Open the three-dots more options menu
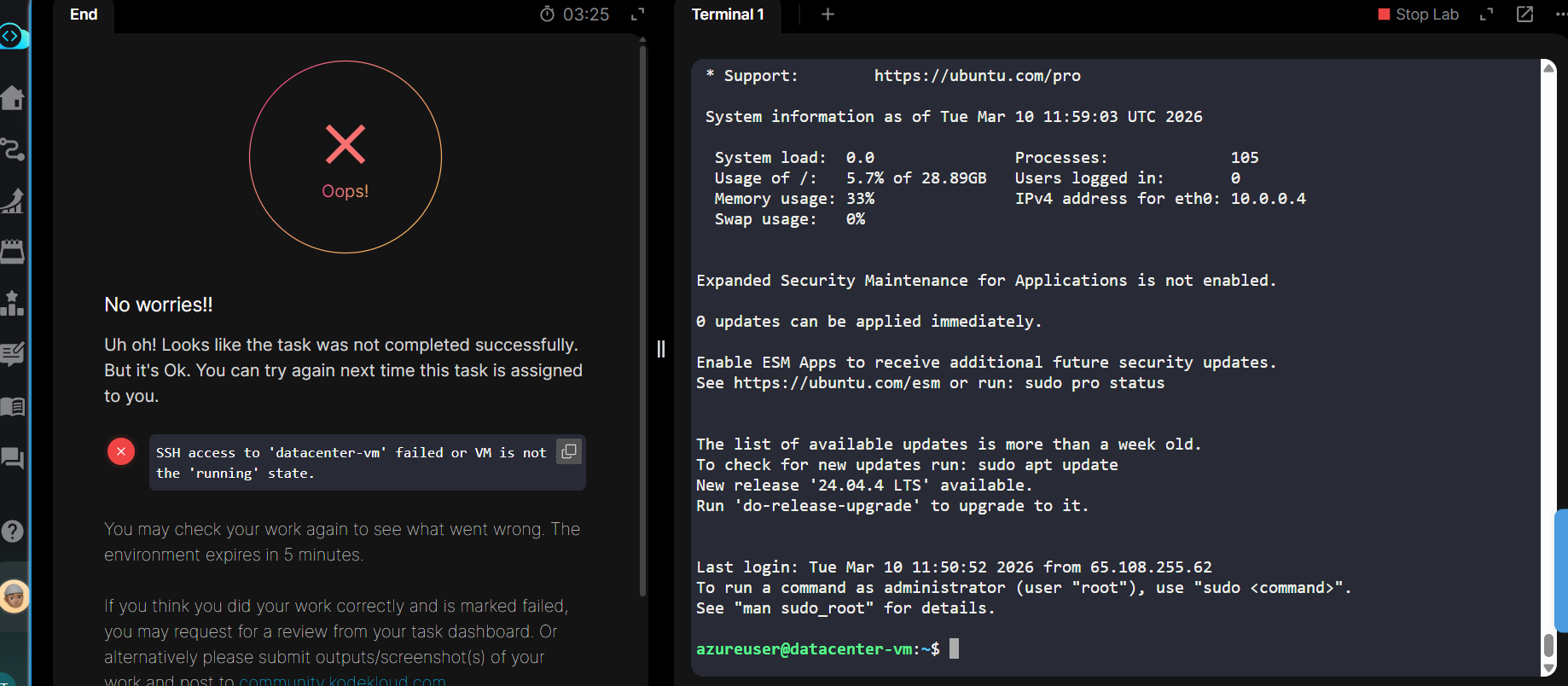This screenshot has height=686, width=1568. click(1559, 15)
